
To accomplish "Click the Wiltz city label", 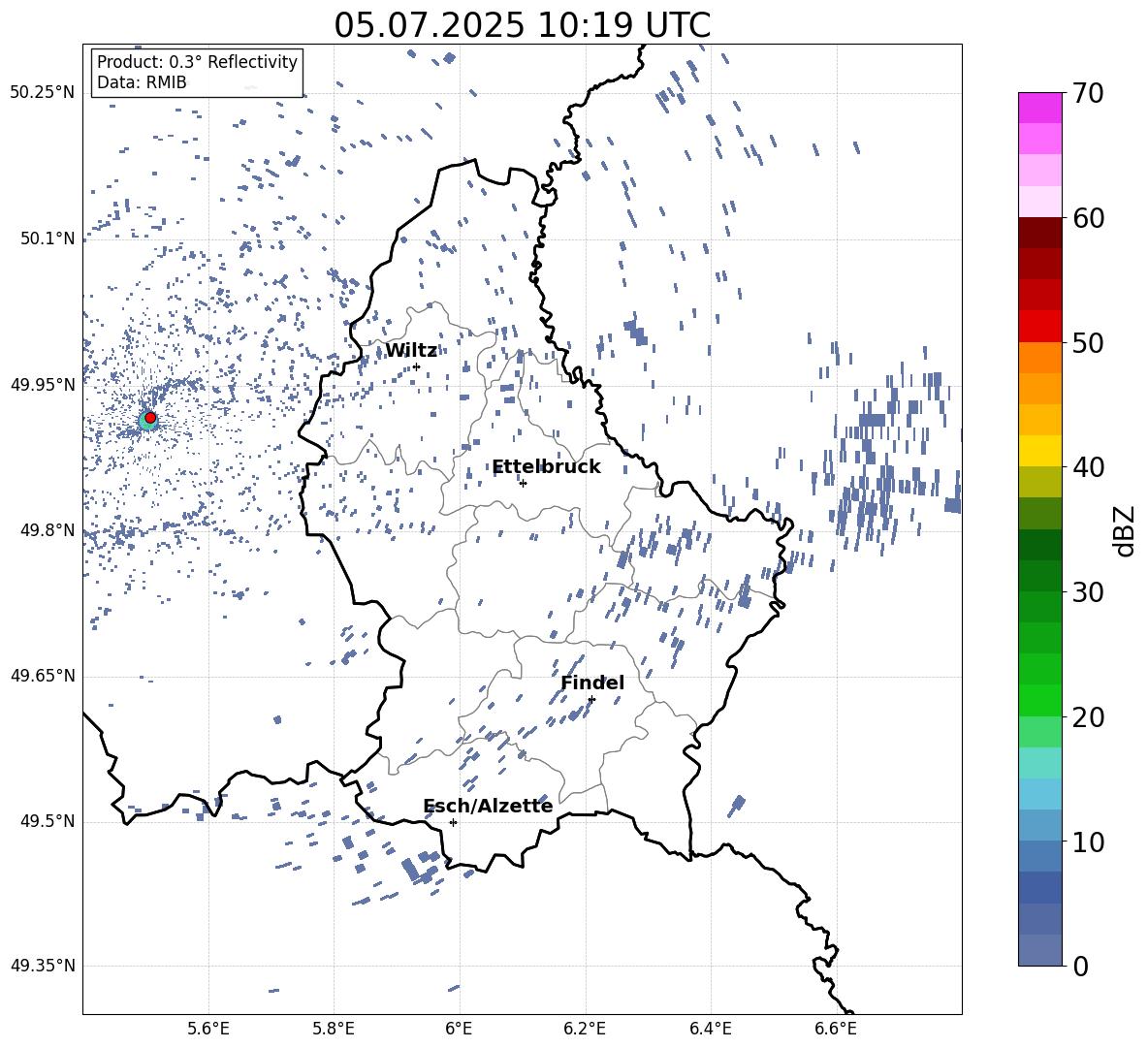I will (411, 351).
